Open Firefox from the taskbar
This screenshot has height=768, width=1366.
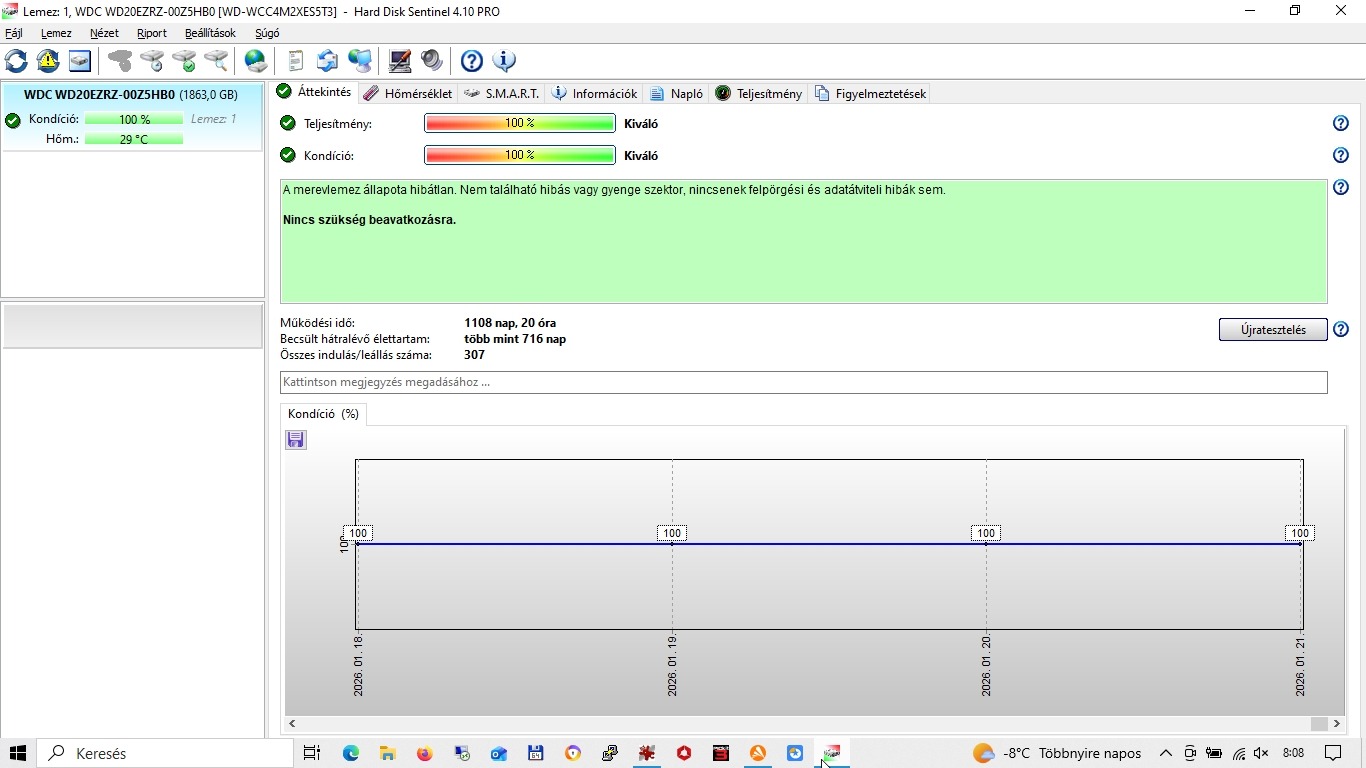tap(425, 753)
